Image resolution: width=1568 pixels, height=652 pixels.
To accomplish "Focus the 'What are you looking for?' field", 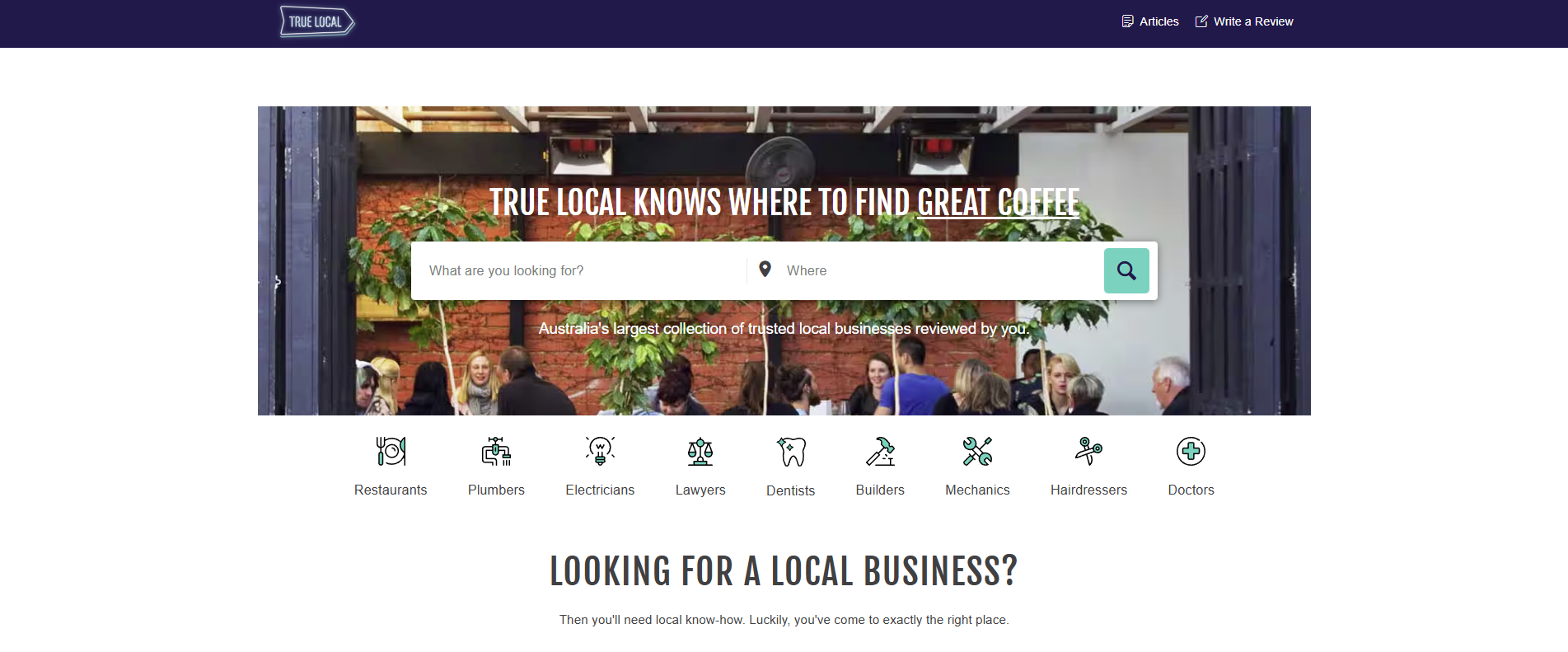I will (579, 270).
